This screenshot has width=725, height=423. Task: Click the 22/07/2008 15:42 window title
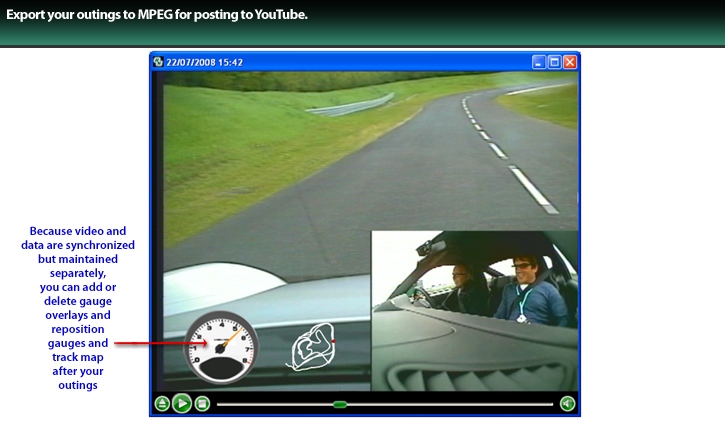pos(205,62)
